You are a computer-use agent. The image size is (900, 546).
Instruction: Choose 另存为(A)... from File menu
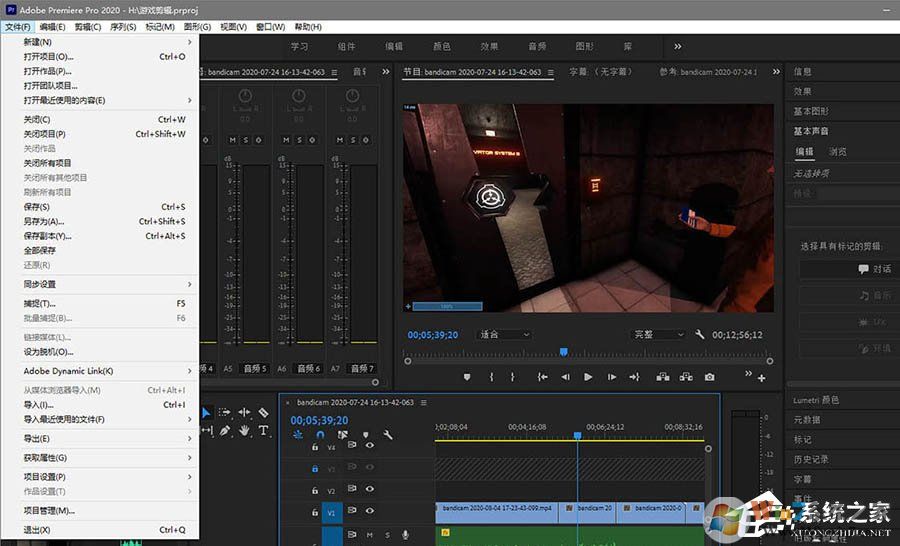(x=44, y=221)
